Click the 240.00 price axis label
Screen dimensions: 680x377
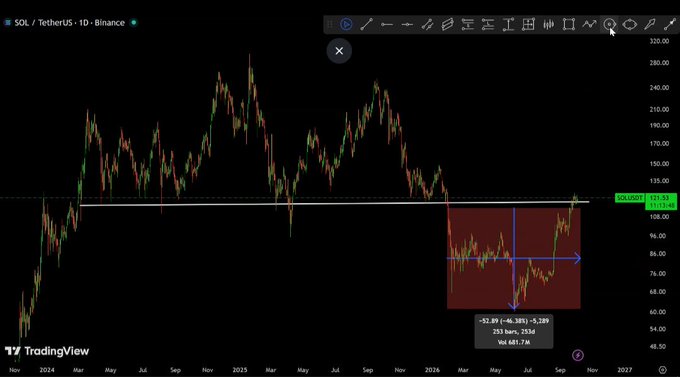coord(659,88)
